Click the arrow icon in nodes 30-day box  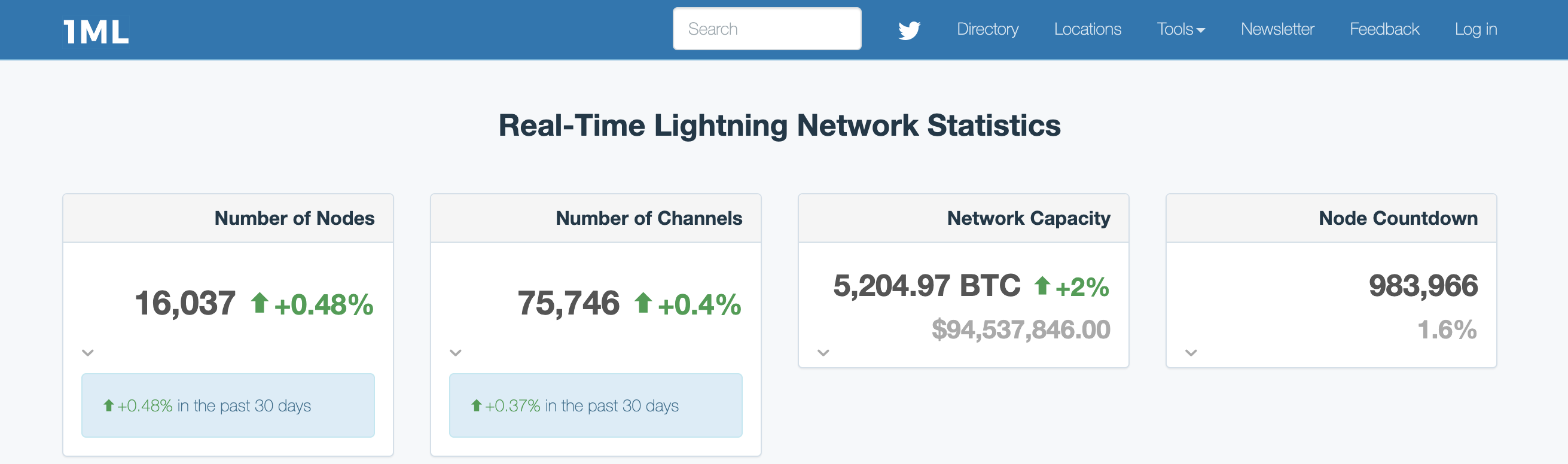[109, 405]
